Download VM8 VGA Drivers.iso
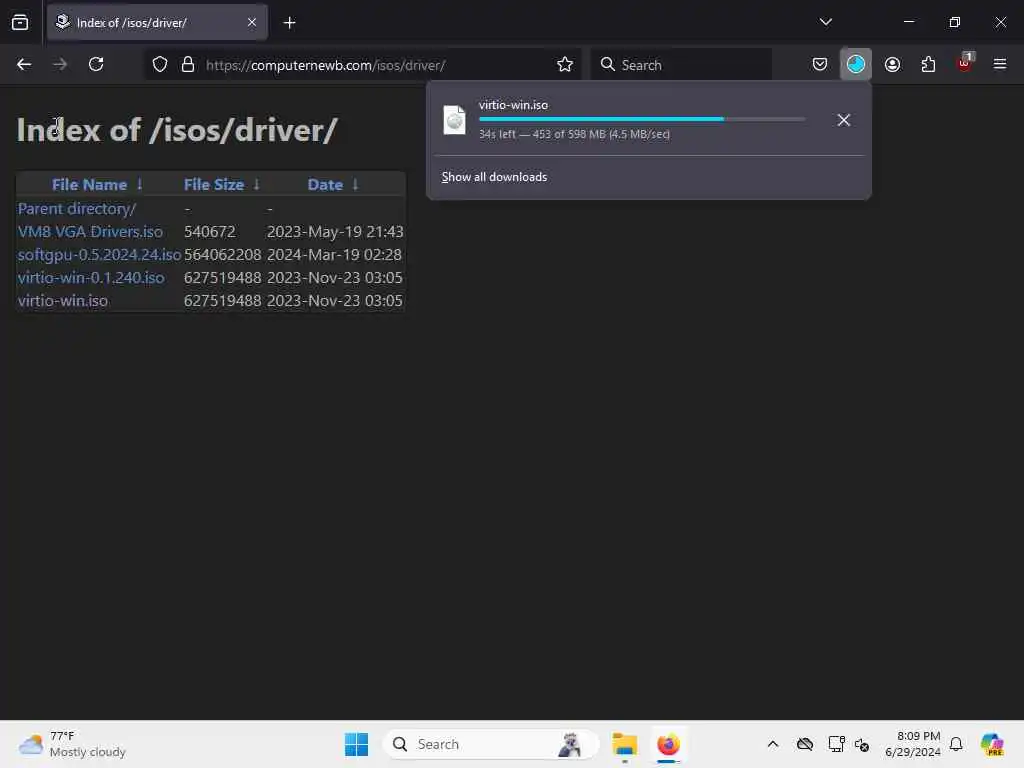 pos(90,232)
